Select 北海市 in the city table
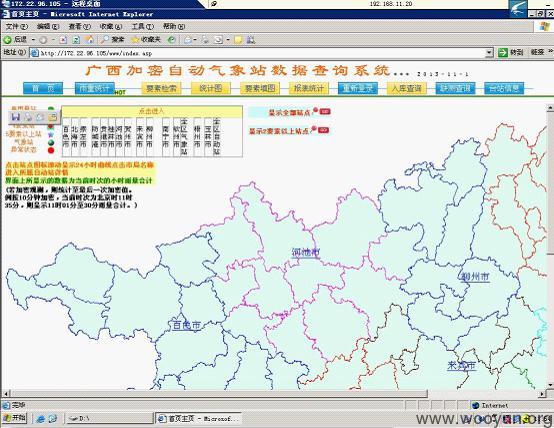This screenshot has width=554, height=428. point(75,137)
